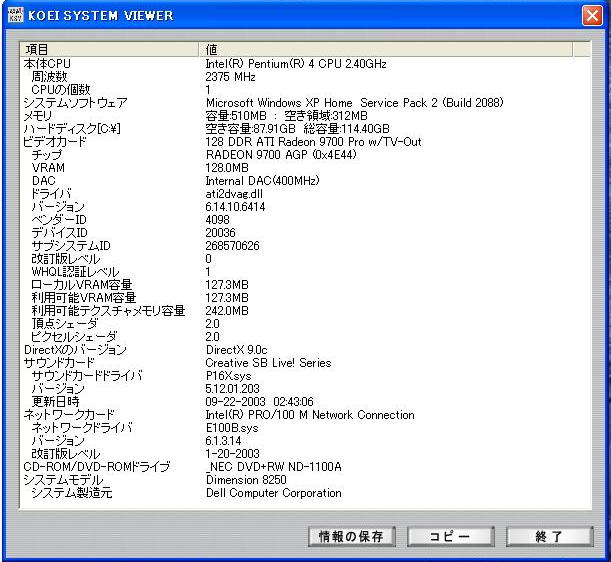The width and height of the screenshot is (611, 562).
Task: Click the 情報の保存 button
Action: pos(351,537)
